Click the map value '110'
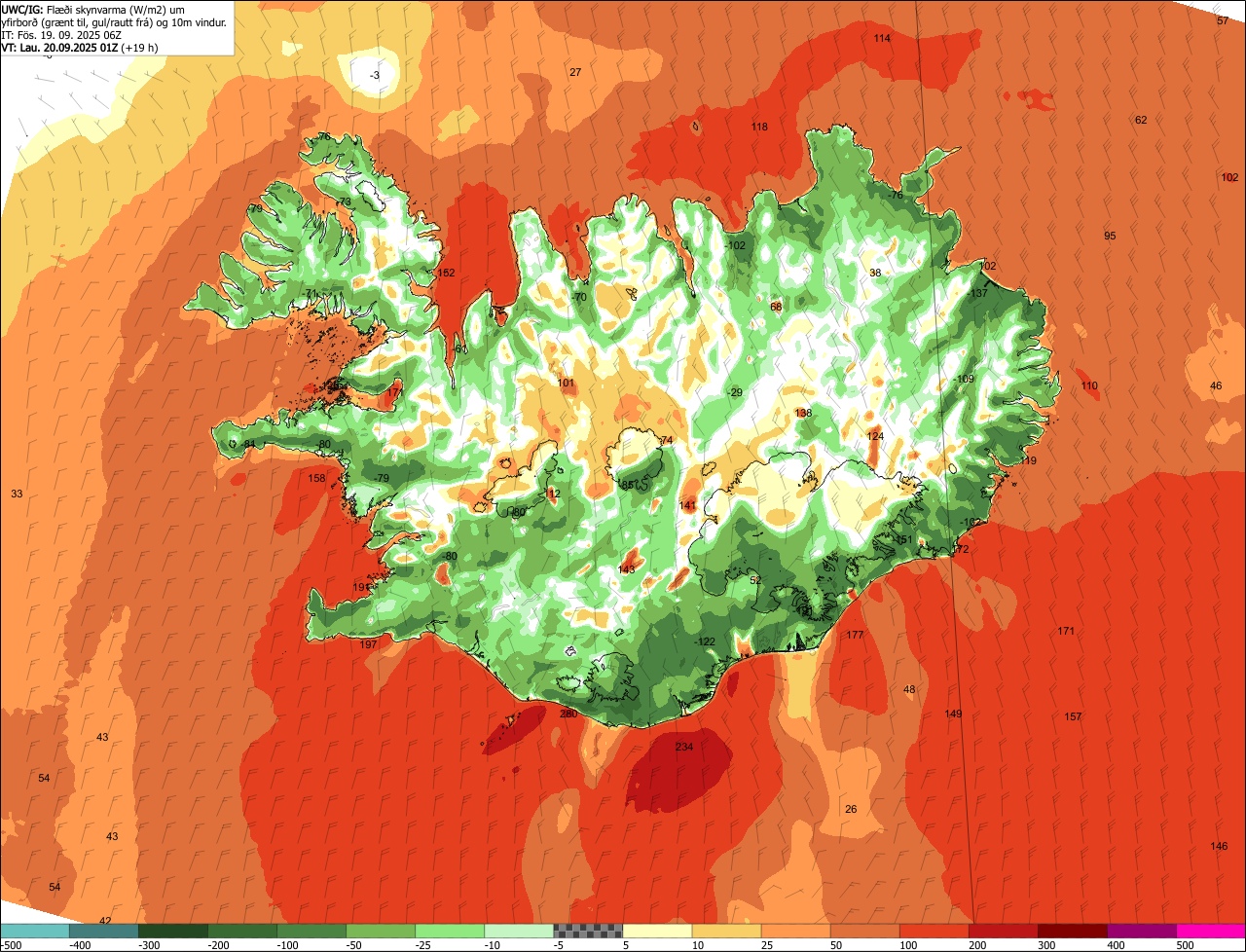 click(x=1089, y=385)
